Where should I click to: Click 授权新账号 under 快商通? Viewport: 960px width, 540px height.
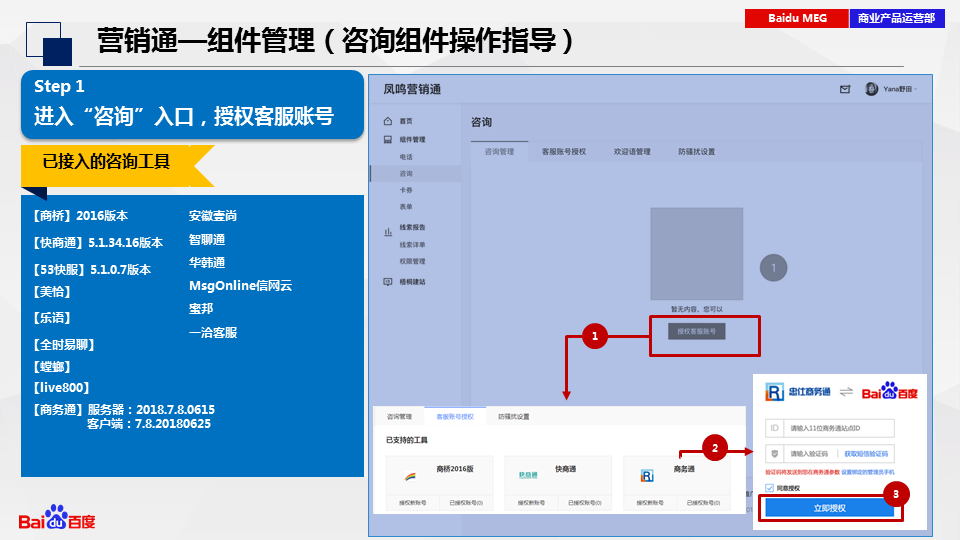pos(531,503)
